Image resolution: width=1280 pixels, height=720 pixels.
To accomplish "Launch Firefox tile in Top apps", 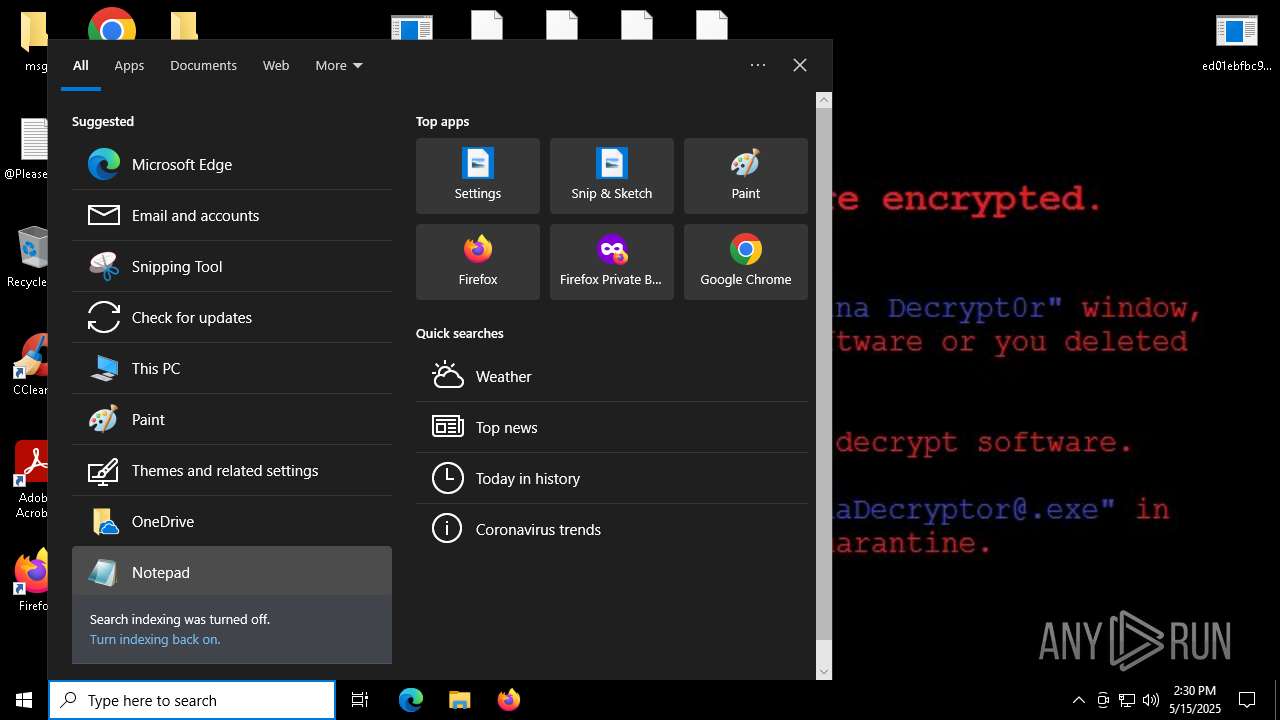I will tap(478, 262).
